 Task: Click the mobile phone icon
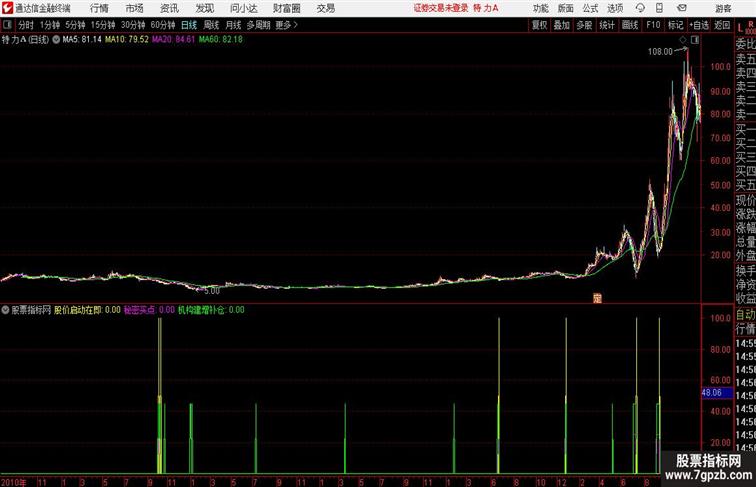click(x=659, y=8)
